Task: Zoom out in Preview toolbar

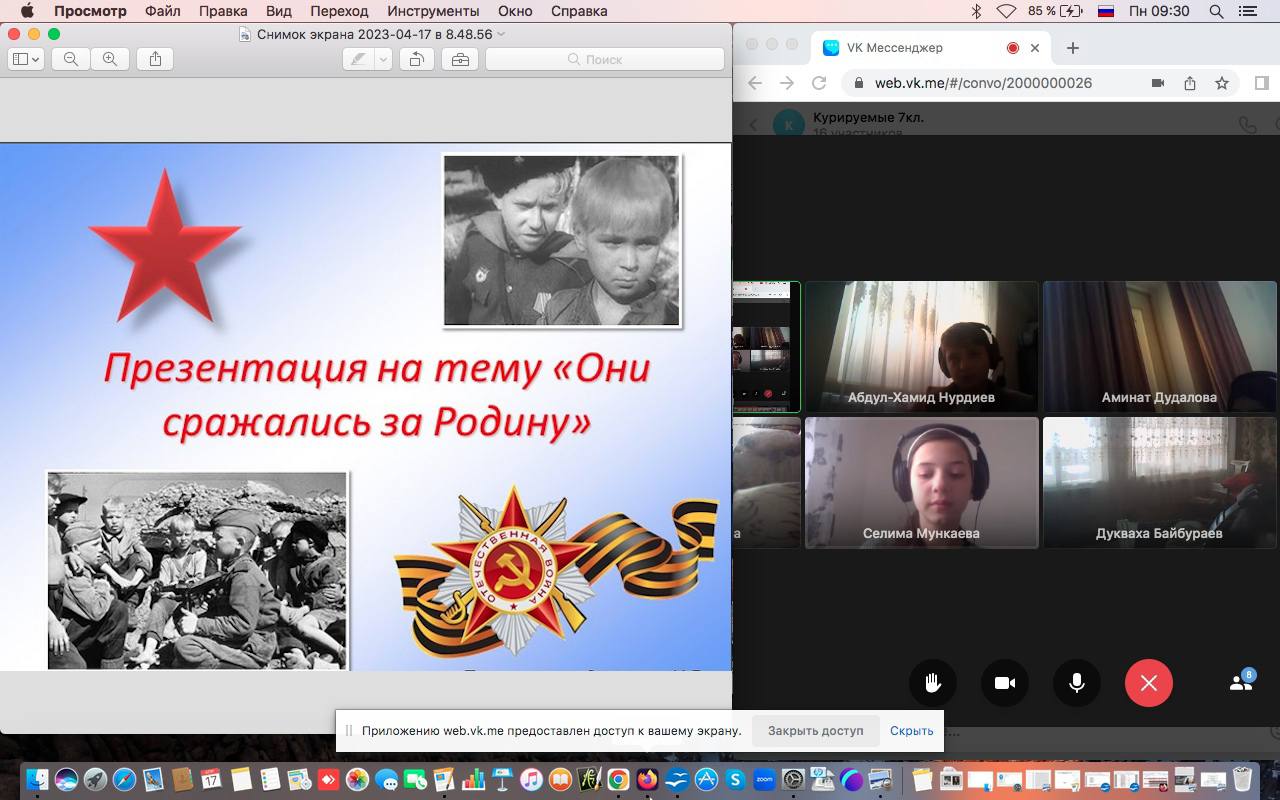Action: coord(71,59)
